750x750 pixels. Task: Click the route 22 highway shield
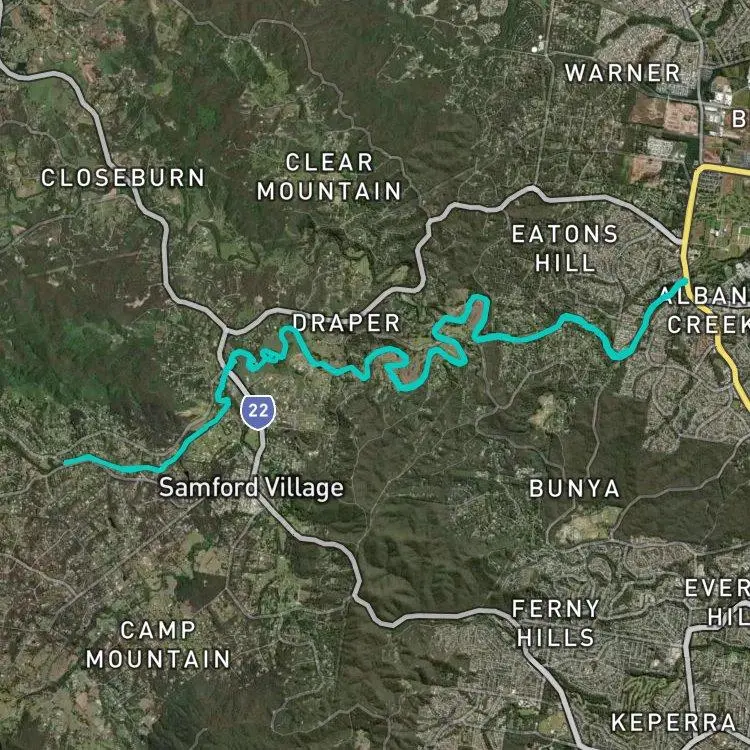click(258, 412)
